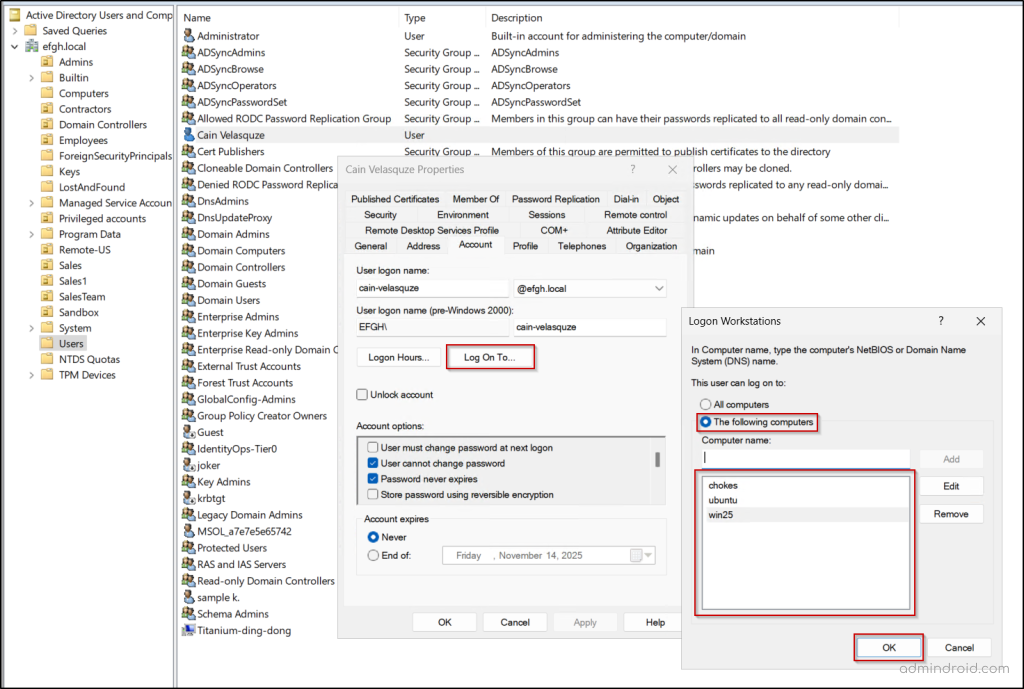Viewport: 1024px width, 689px height.
Task: Select the Domain Controllers folder icon in tree
Action: 47,125
